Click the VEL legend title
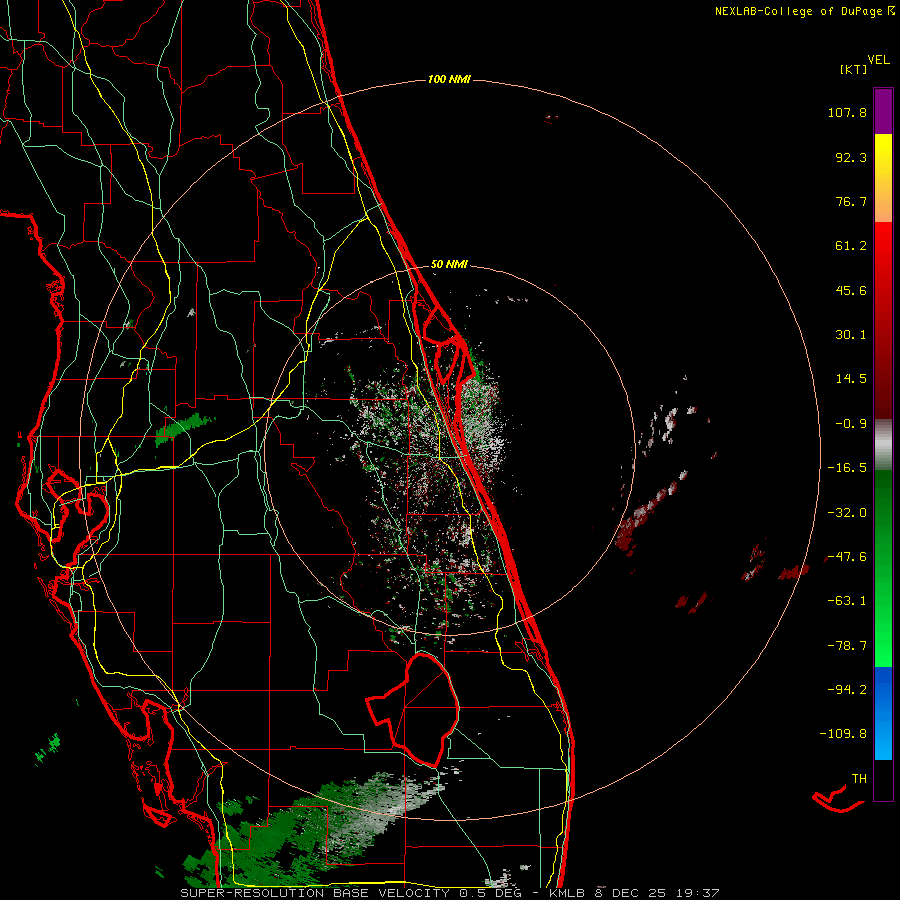The width and height of the screenshot is (900, 900). pyautogui.click(x=878, y=60)
